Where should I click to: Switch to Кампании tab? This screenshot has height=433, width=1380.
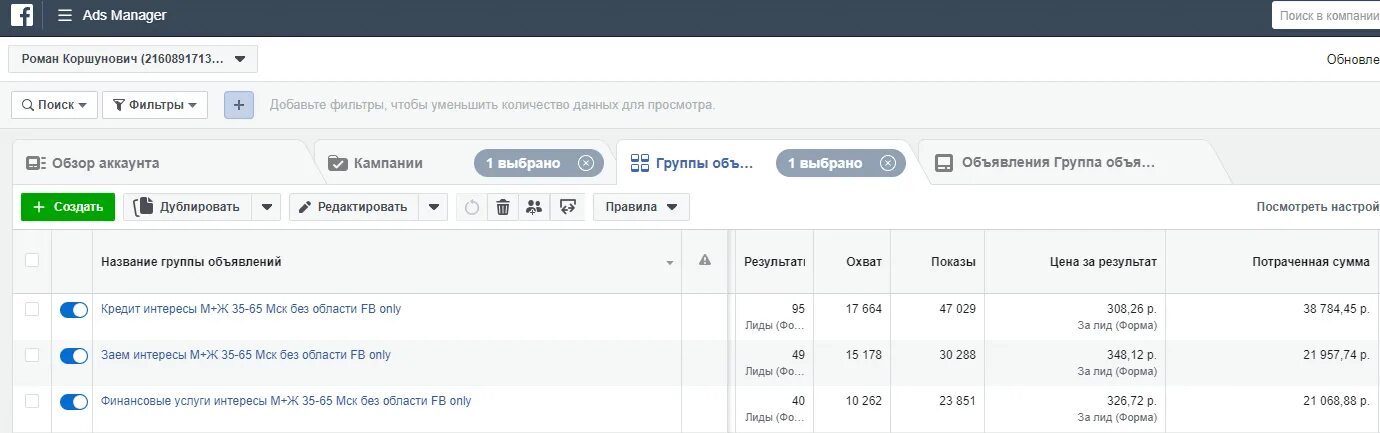[x=388, y=163]
